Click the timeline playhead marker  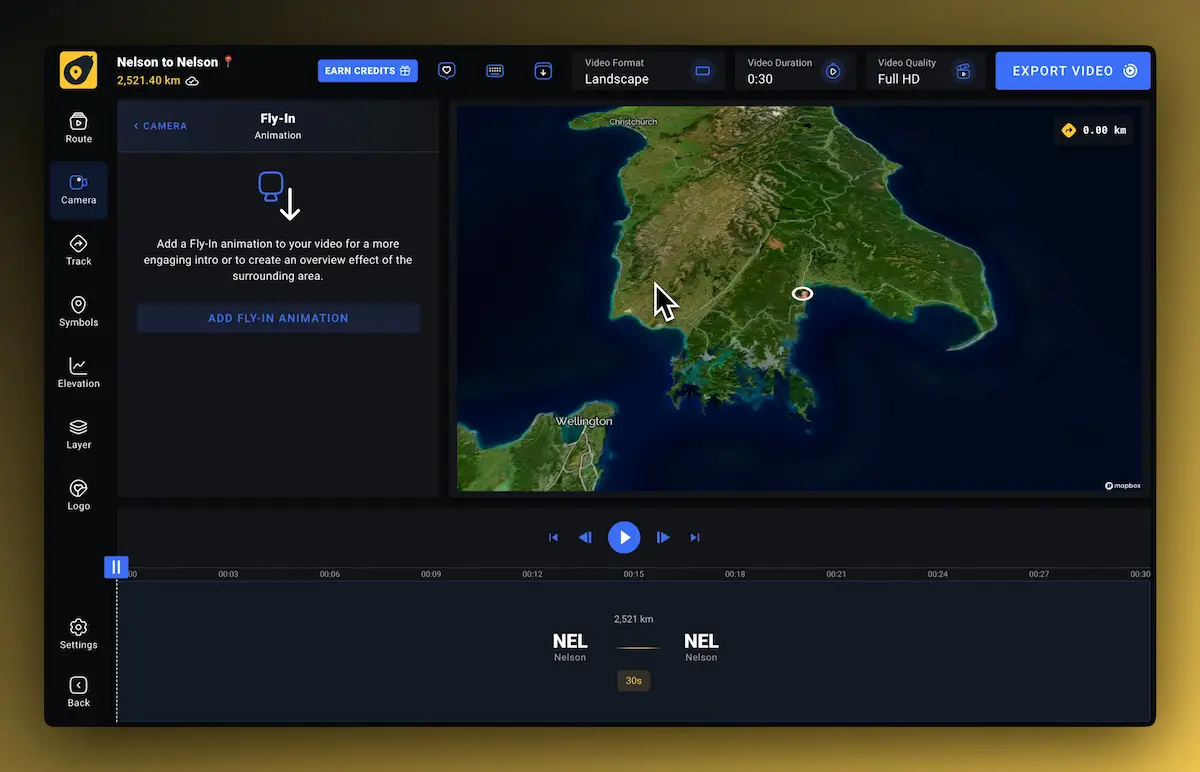[x=116, y=567]
